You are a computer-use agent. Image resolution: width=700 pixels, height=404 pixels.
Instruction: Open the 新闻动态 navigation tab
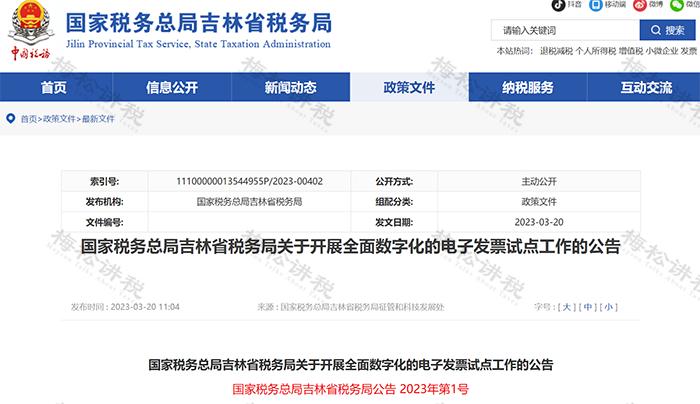291,87
